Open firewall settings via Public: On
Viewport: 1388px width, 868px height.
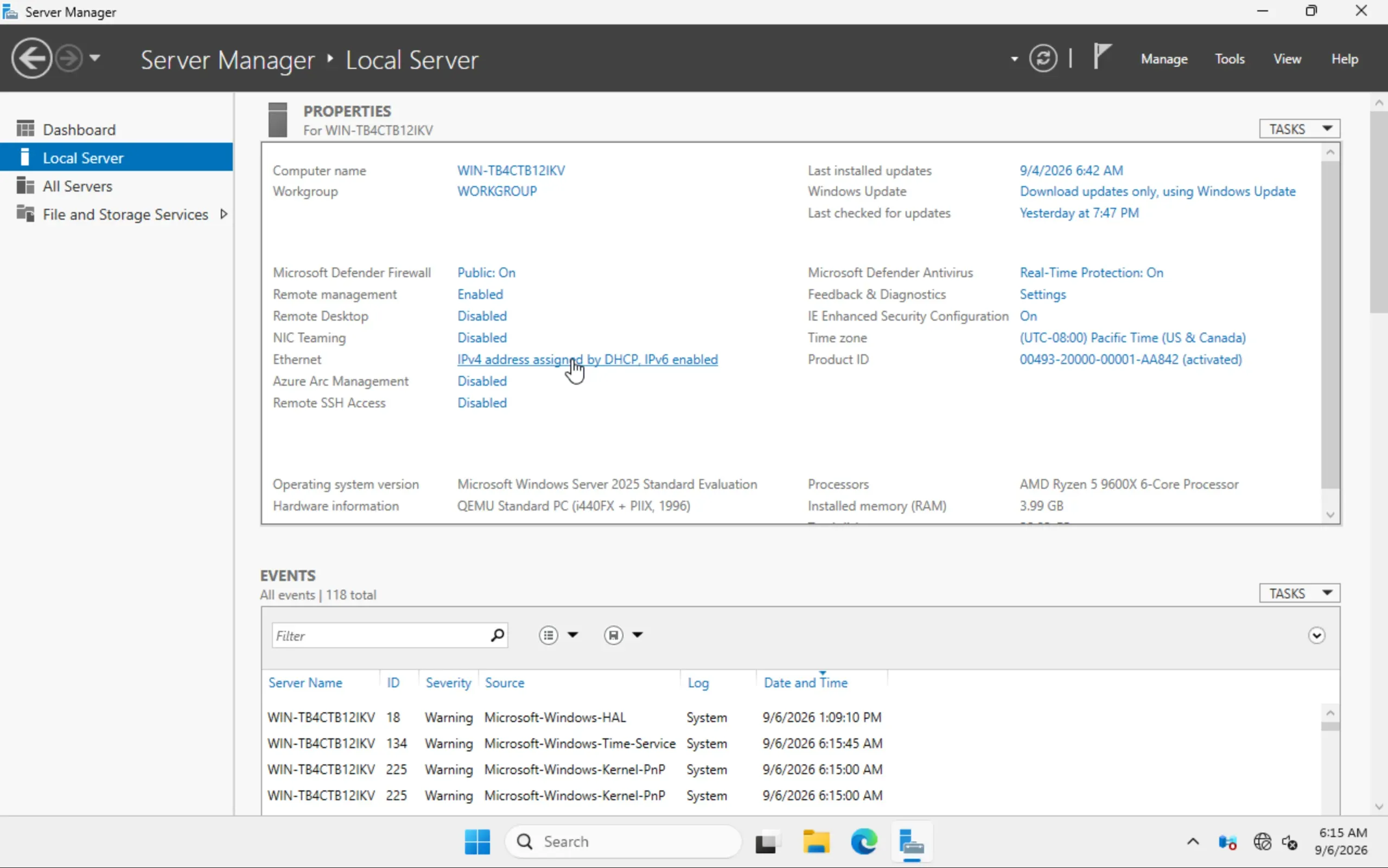pyautogui.click(x=486, y=273)
